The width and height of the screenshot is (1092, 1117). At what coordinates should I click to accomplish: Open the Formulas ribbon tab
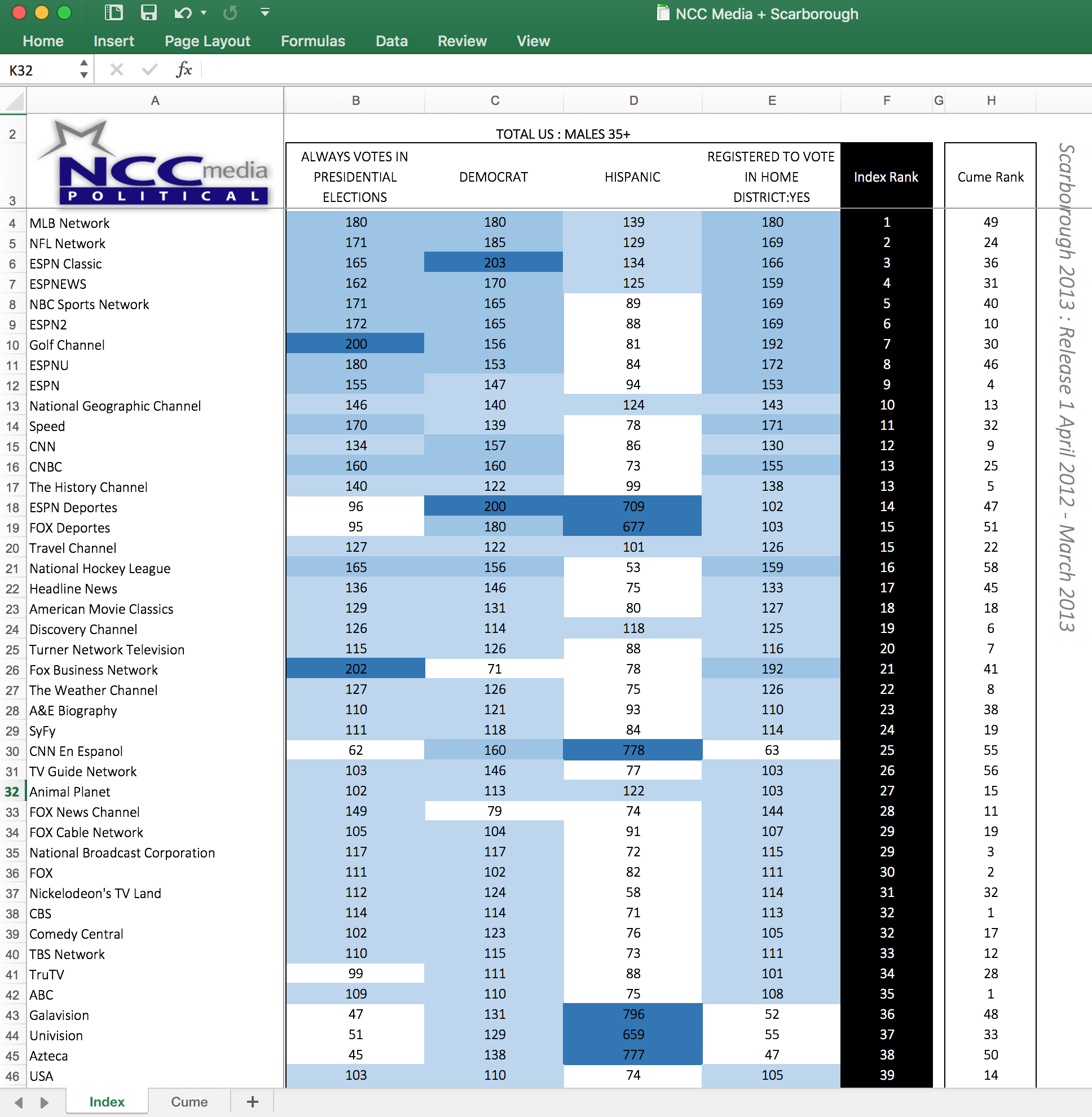[x=312, y=41]
